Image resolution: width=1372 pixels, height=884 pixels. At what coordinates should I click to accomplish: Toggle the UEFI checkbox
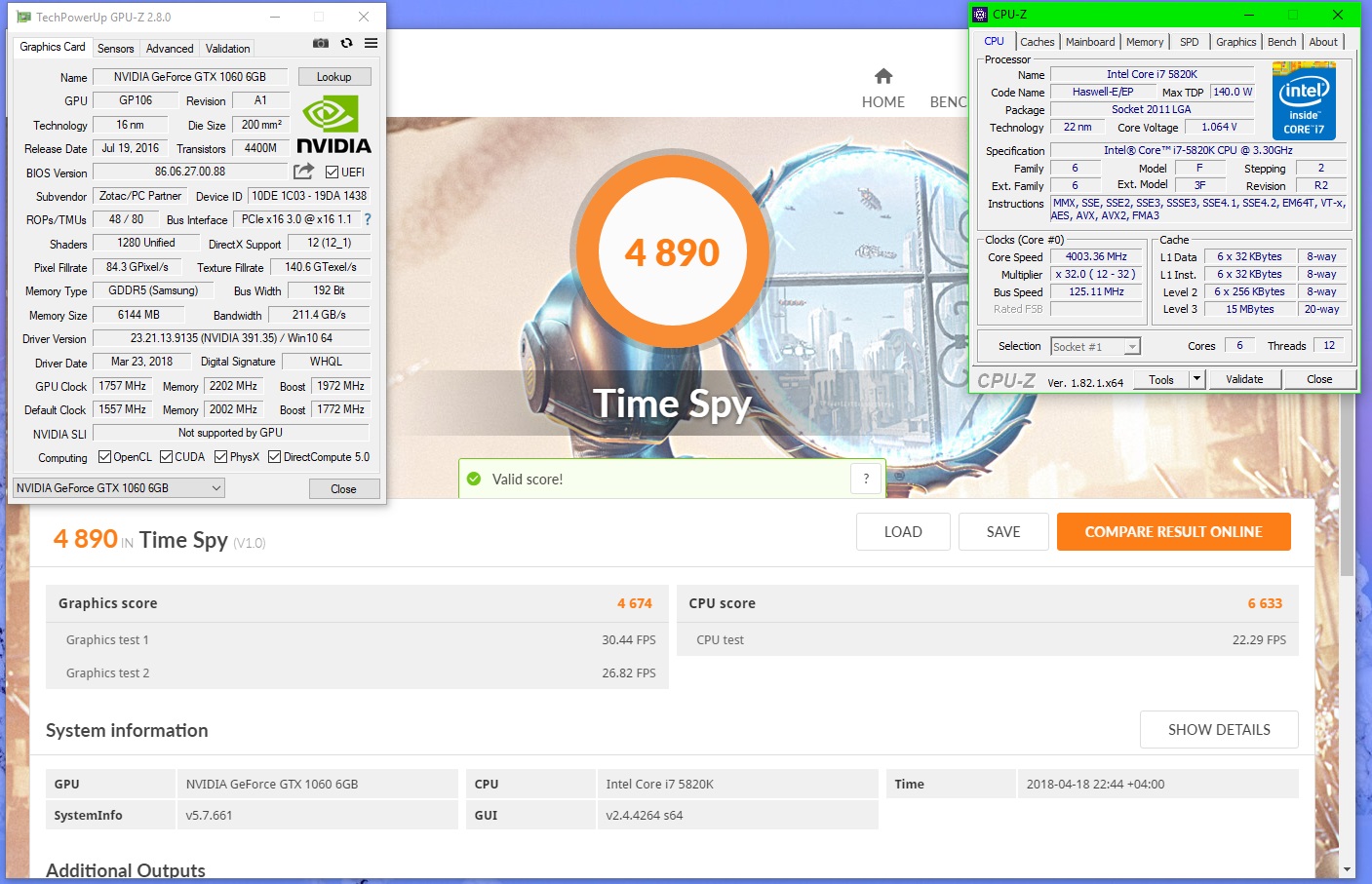(x=333, y=173)
